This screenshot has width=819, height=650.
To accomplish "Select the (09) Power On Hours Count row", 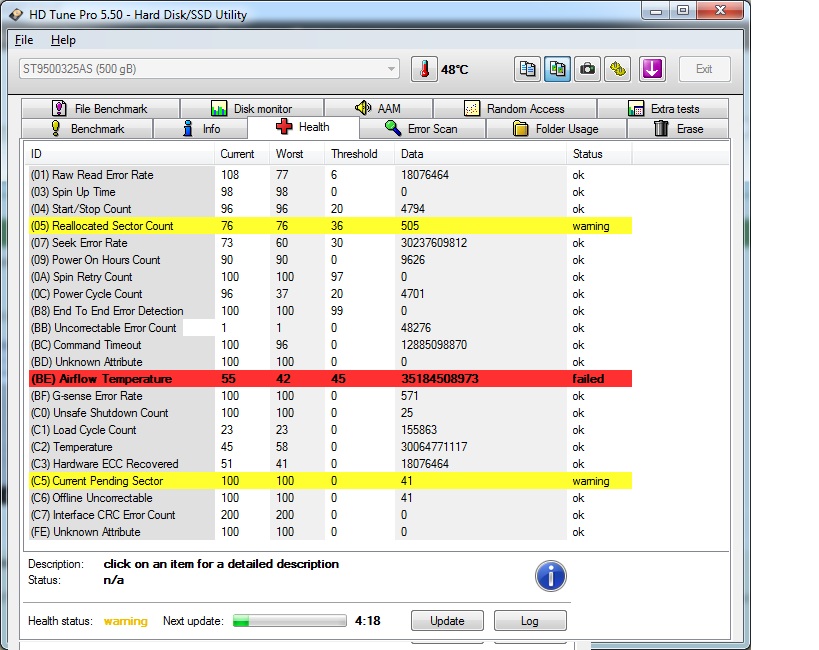I will click(x=330, y=260).
